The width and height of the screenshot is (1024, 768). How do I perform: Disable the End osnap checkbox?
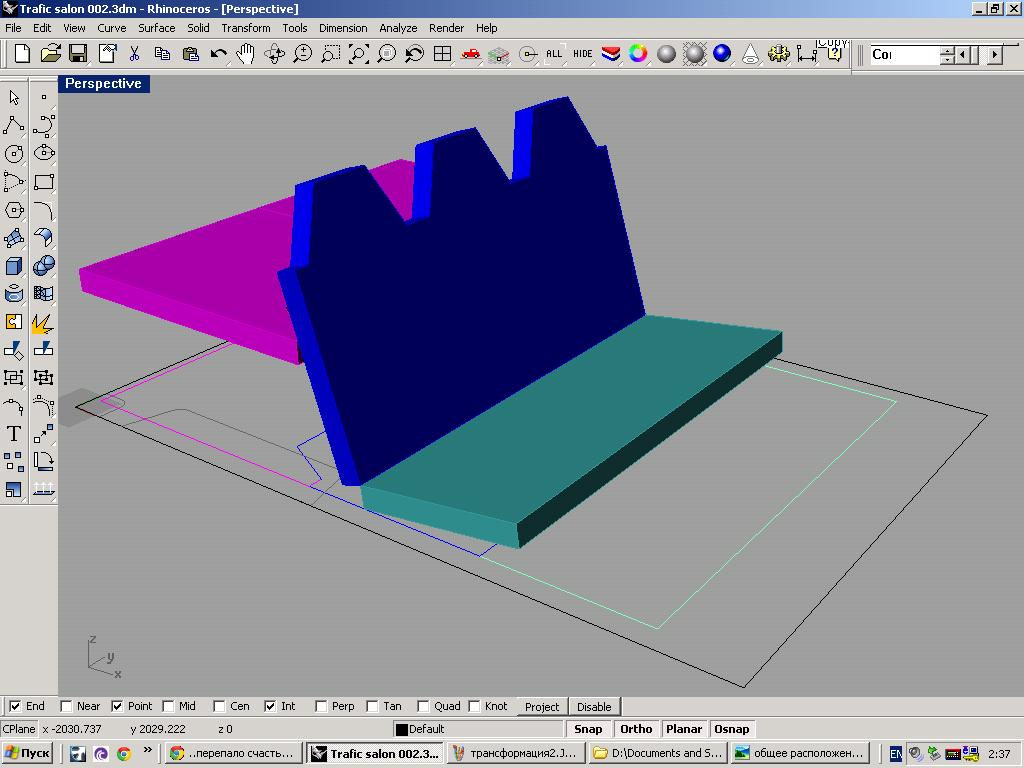(15, 706)
